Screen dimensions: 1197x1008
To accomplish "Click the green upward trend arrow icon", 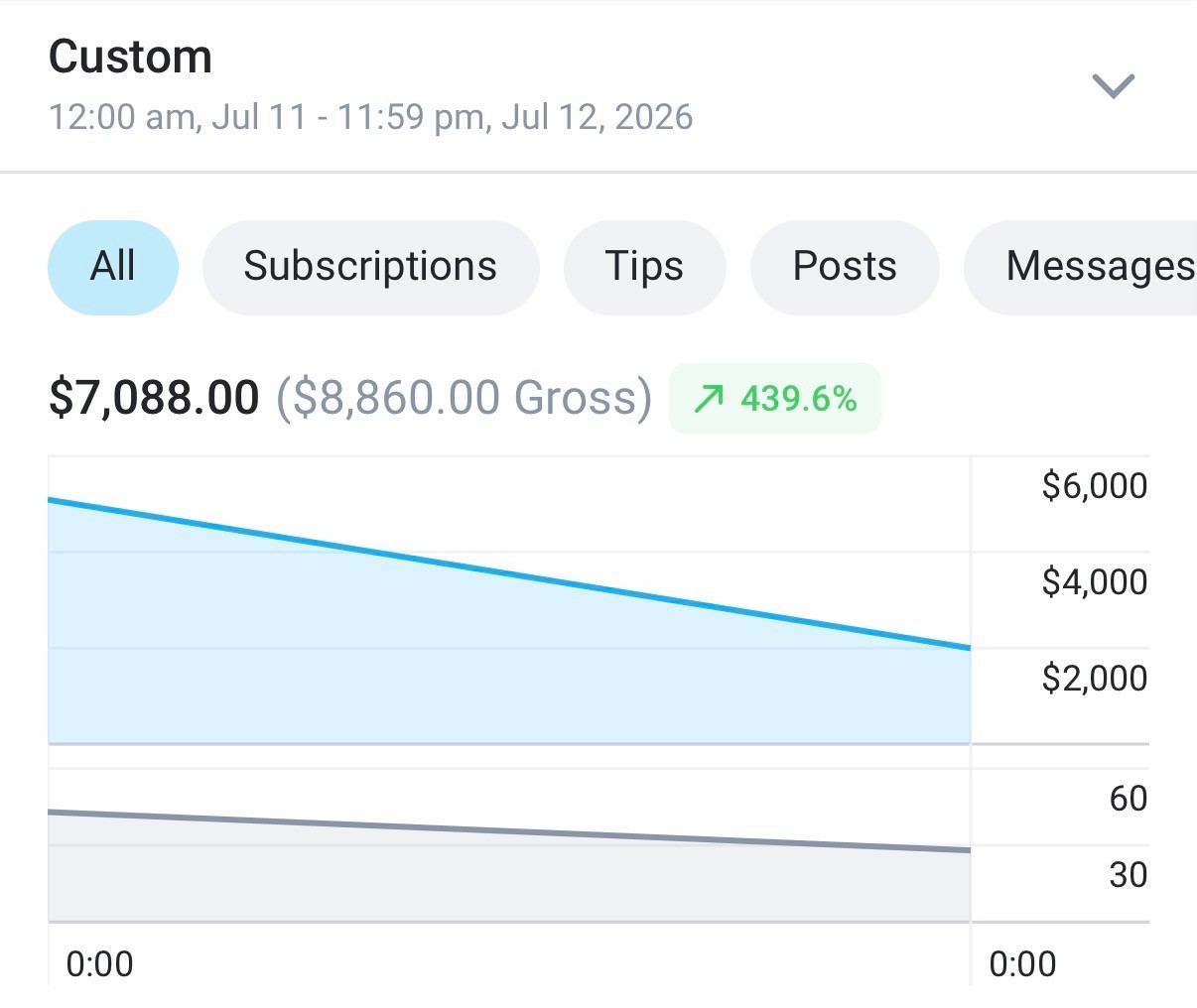I will [709, 399].
